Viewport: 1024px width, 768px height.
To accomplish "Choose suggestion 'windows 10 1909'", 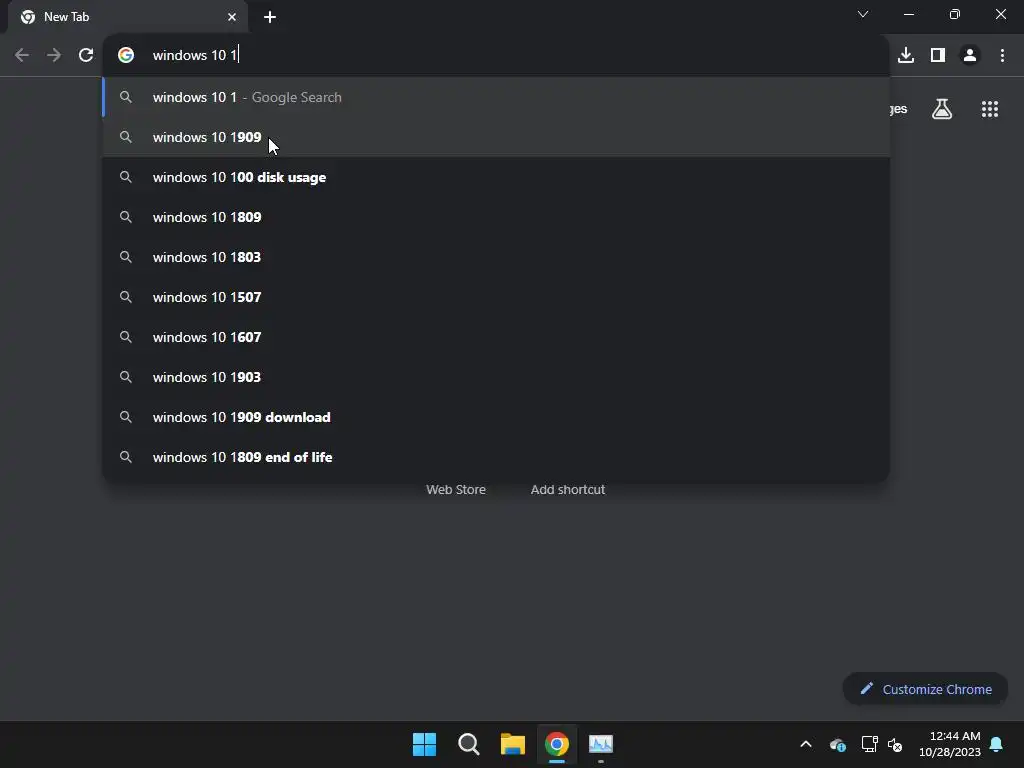I will 496,137.
